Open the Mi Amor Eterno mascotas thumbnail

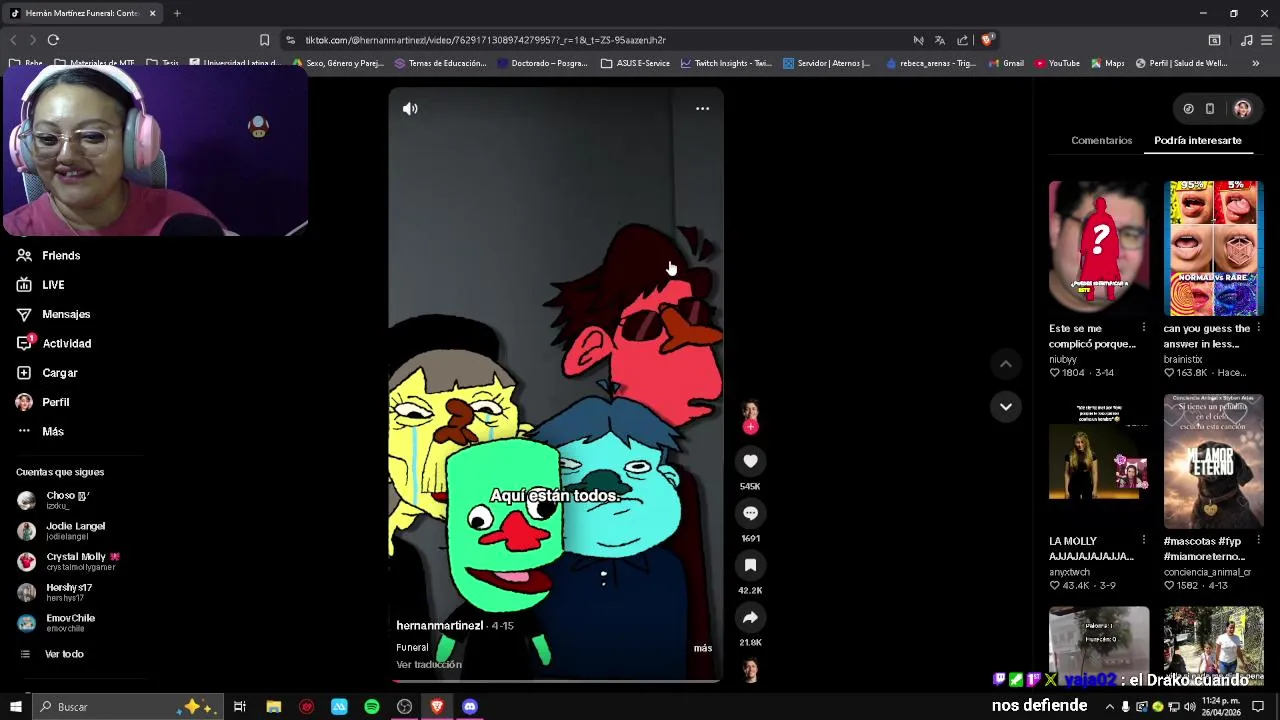pos(1213,461)
